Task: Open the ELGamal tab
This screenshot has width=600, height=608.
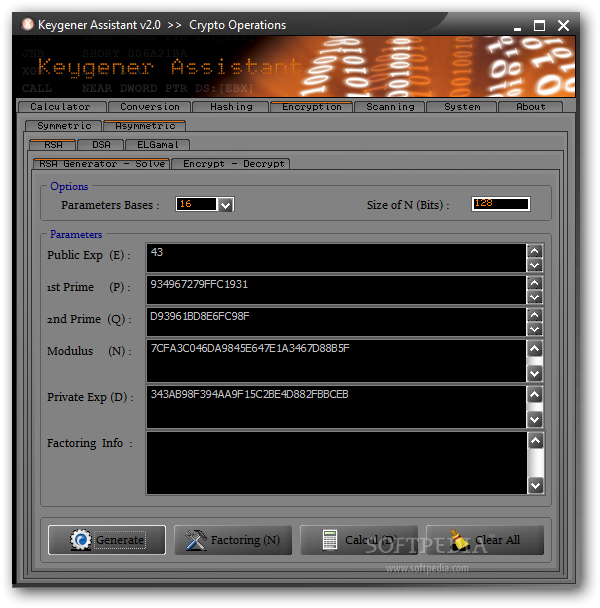Action: (x=157, y=145)
